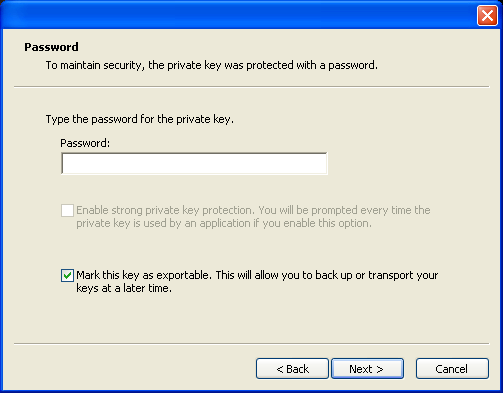Click the bold Password heading
The image size is (503, 393).
51,47
